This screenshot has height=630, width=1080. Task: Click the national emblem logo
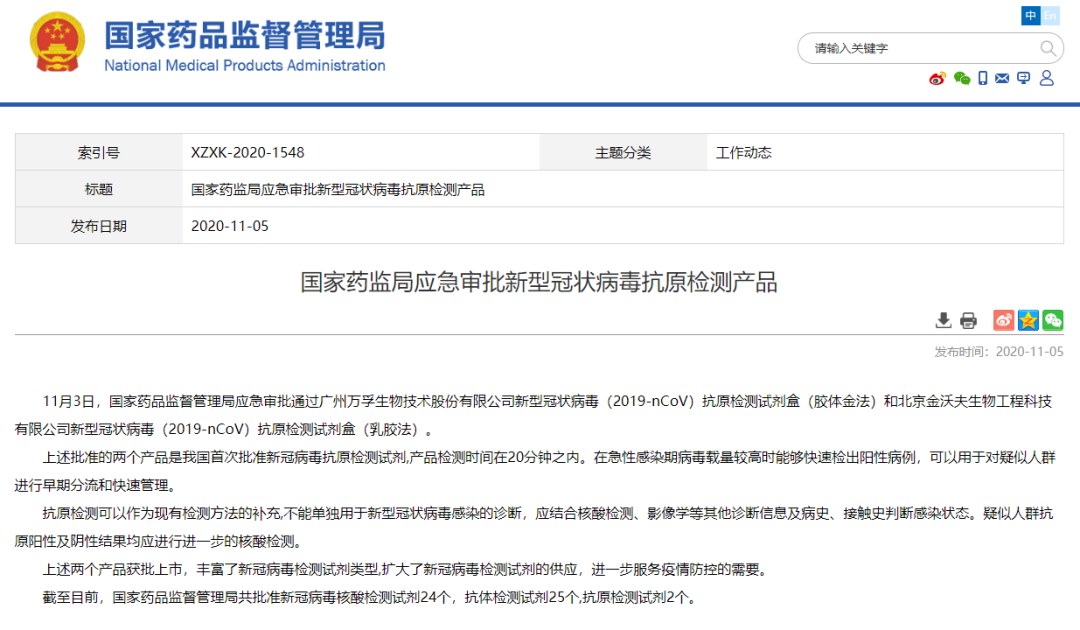(x=58, y=43)
